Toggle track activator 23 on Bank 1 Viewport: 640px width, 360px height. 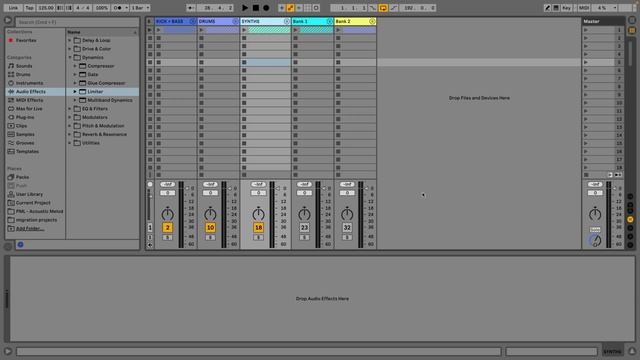[x=304, y=227]
